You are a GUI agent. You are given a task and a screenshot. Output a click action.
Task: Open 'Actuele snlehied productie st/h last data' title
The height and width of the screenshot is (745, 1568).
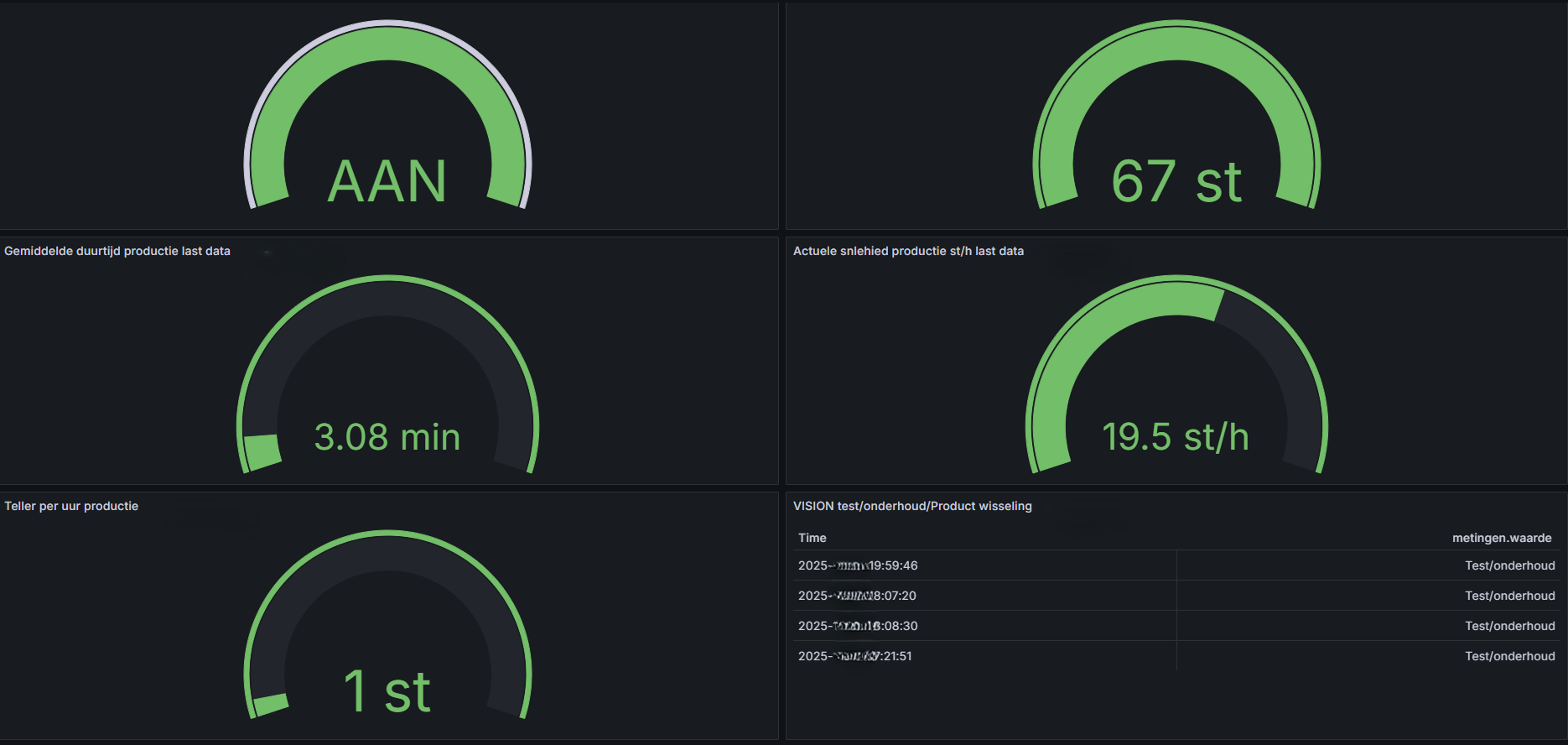coord(908,251)
